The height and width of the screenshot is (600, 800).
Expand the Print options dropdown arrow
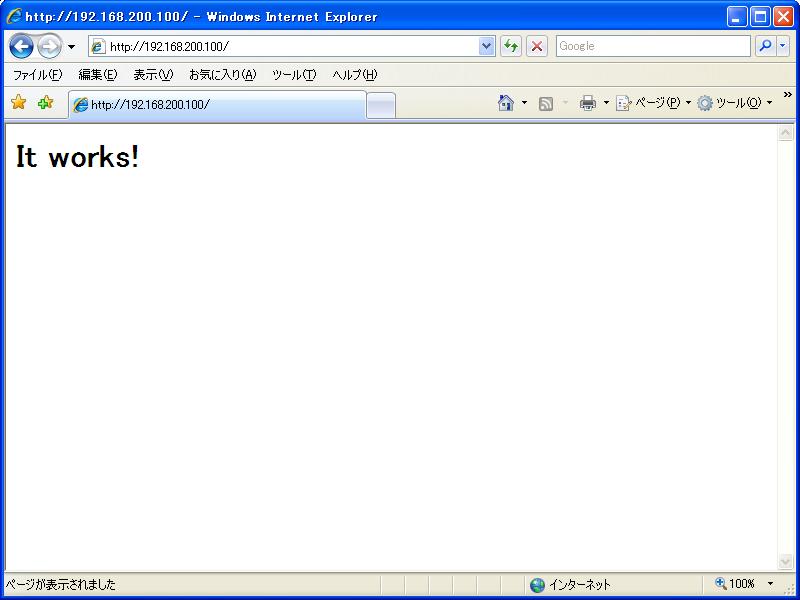point(606,103)
